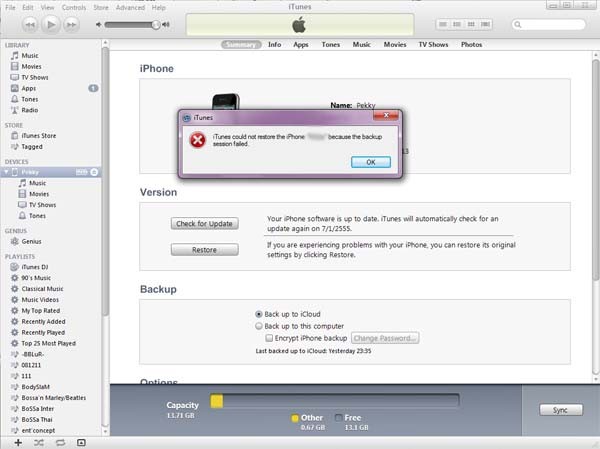Open the Recently Played playlist

click(43, 333)
